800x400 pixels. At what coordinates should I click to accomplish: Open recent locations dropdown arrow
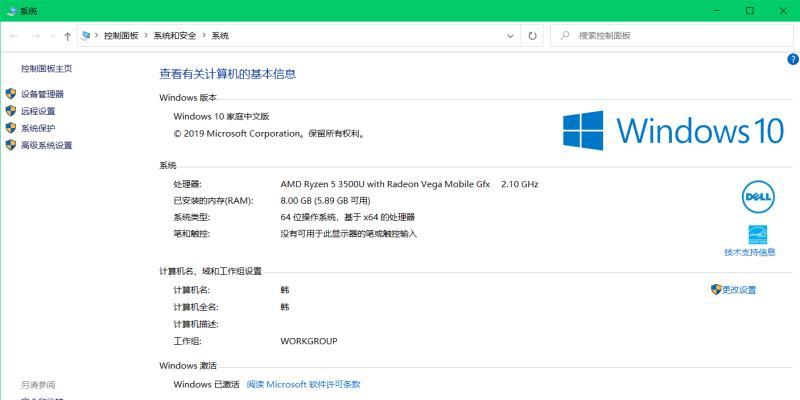click(x=53, y=36)
